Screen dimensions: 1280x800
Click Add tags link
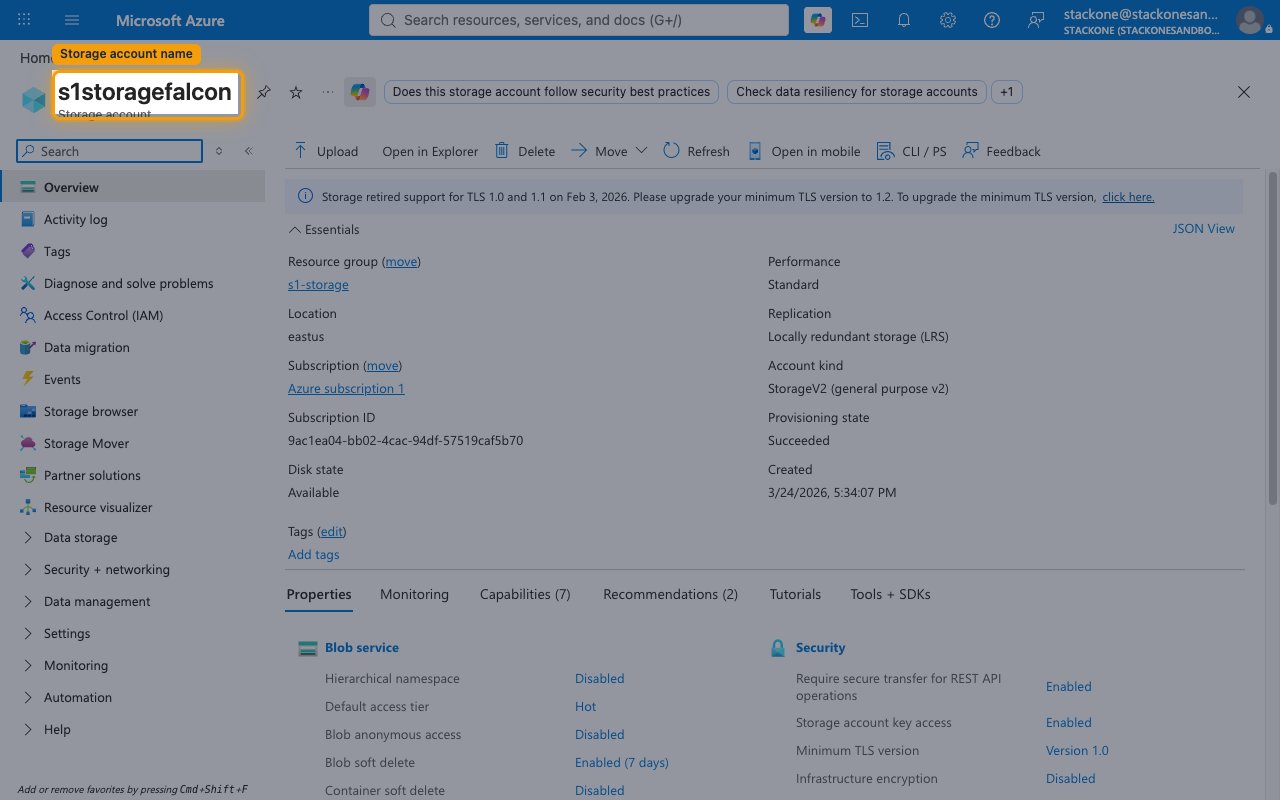pos(314,554)
